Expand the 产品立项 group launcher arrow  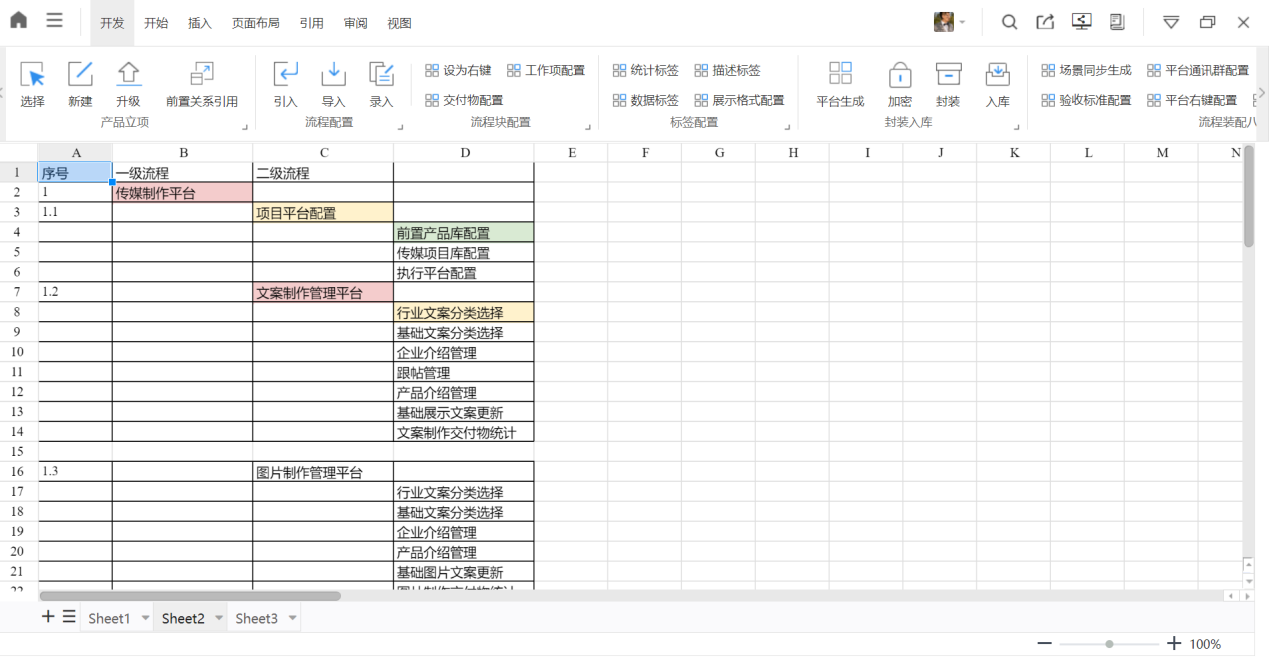pos(244,127)
